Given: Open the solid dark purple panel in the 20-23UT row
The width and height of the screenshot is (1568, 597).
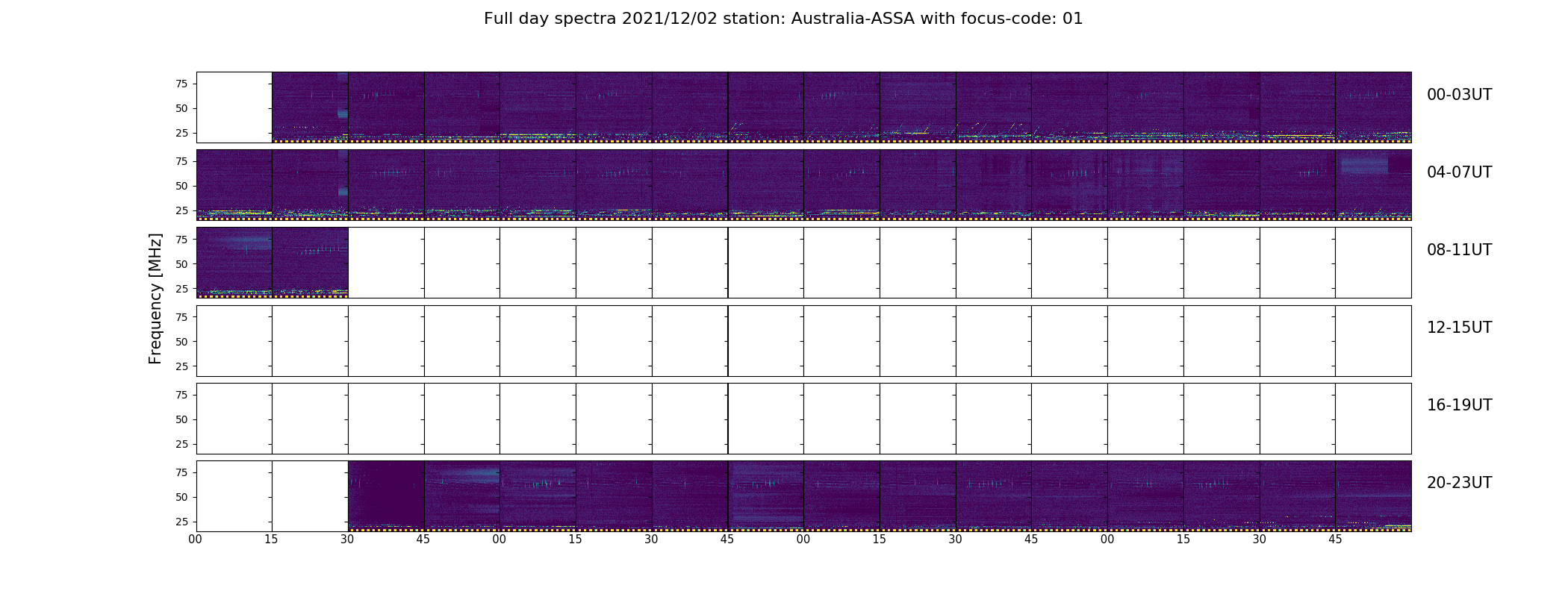Looking at the screenshot, I should click(386, 496).
